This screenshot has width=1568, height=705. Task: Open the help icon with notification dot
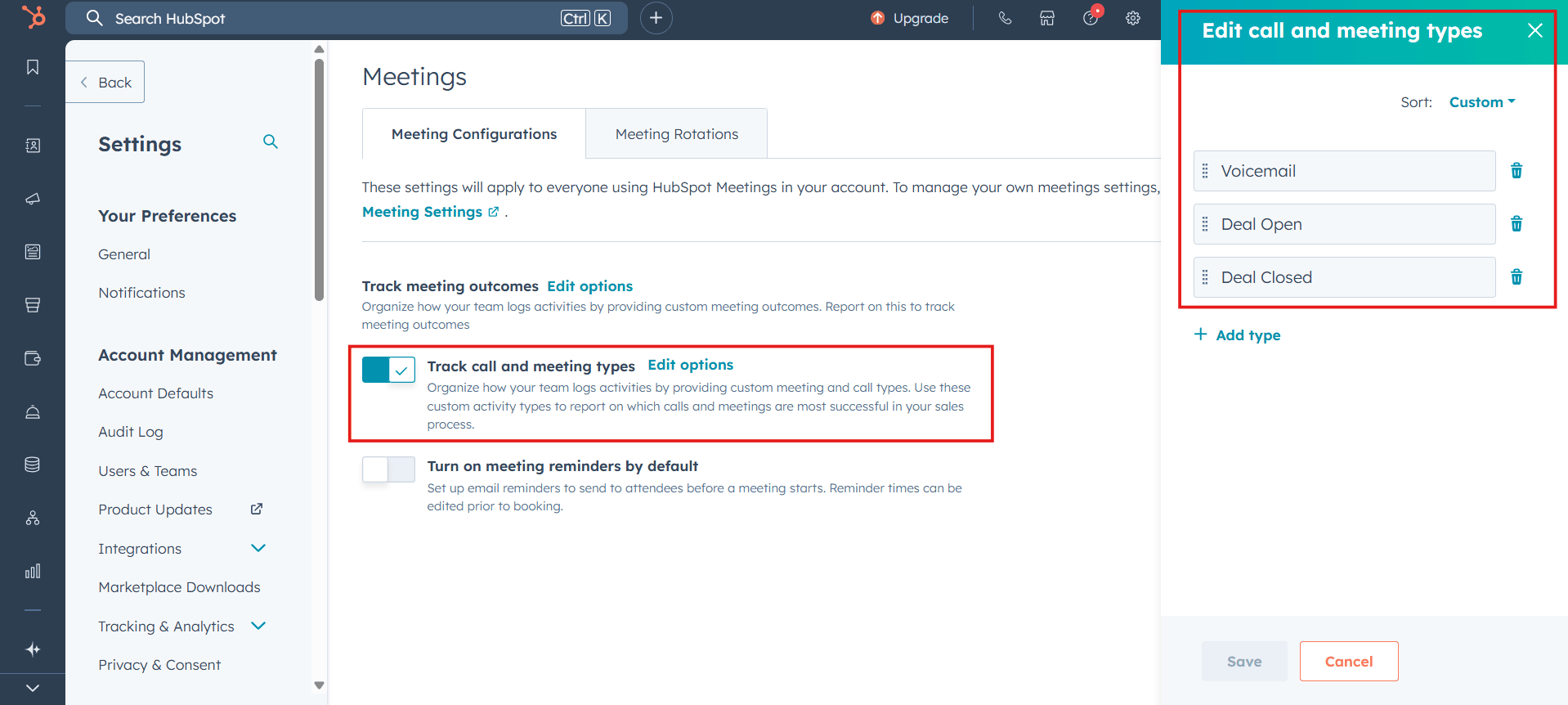(x=1091, y=17)
